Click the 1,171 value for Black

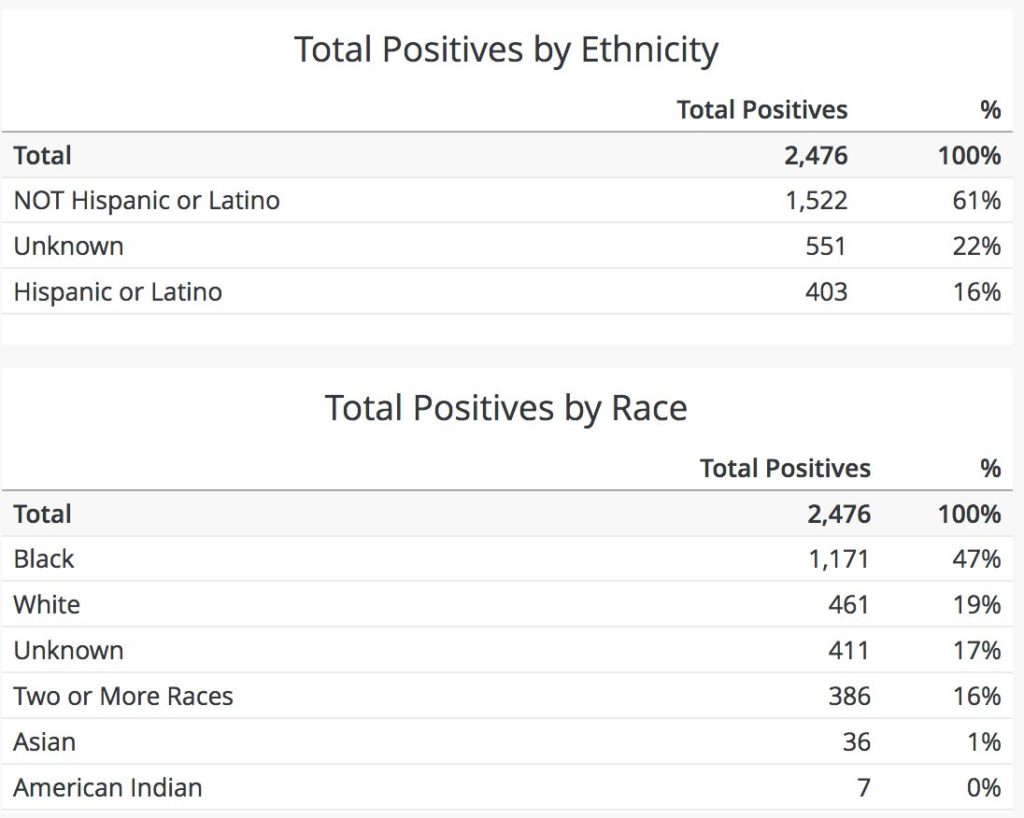tap(839, 558)
